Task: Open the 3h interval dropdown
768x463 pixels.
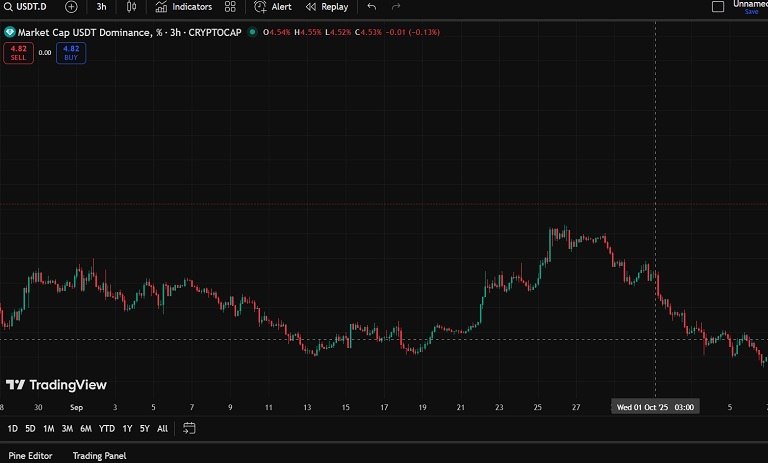Action: click(x=101, y=7)
